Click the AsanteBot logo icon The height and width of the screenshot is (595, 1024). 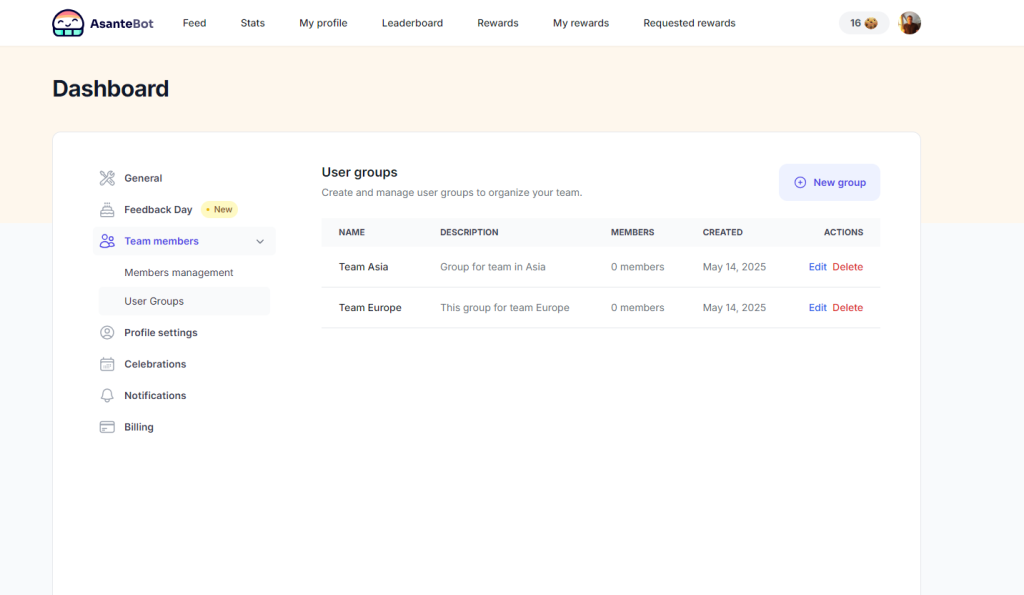click(x=68, y=23)
